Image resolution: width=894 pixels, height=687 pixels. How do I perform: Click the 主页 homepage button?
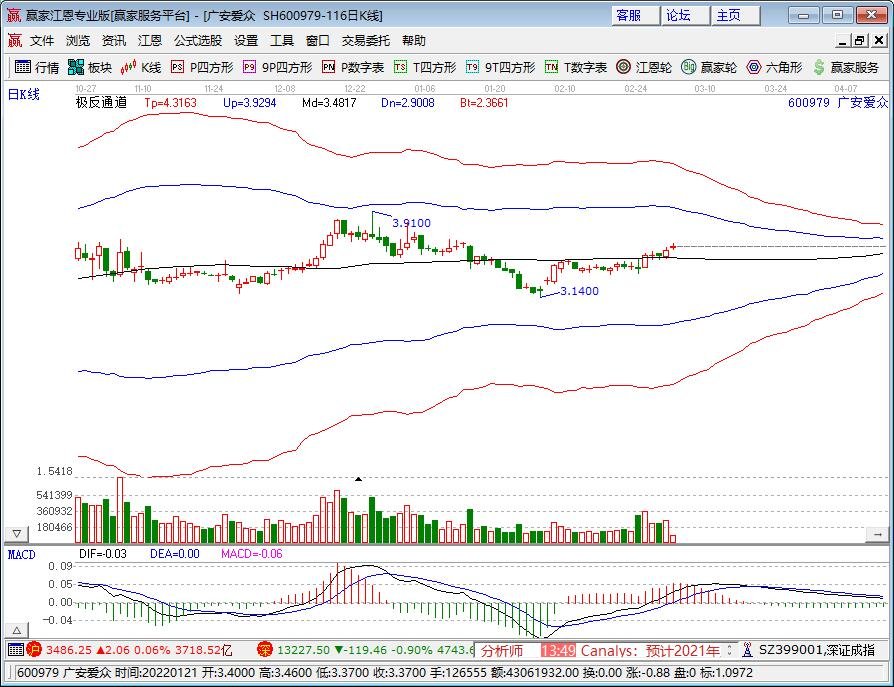[736, 15]
